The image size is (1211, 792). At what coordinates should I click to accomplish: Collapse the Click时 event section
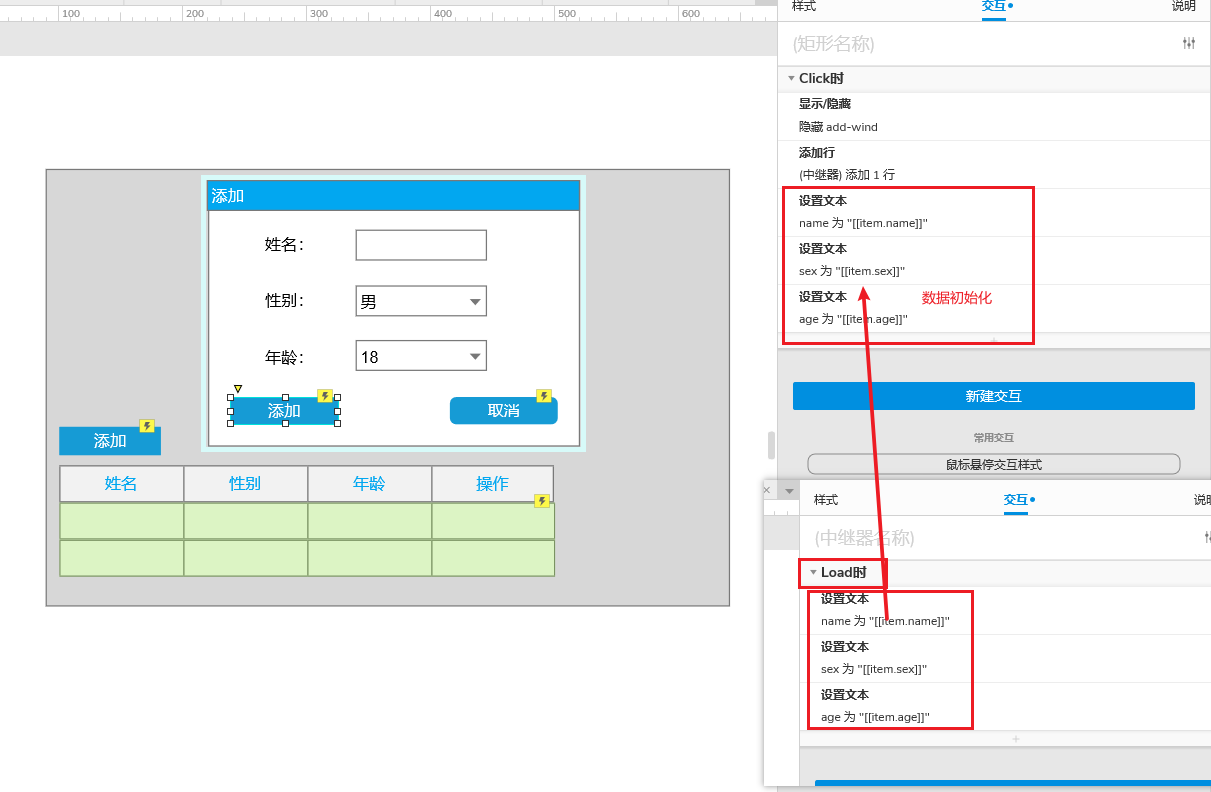tap(791, 78)
